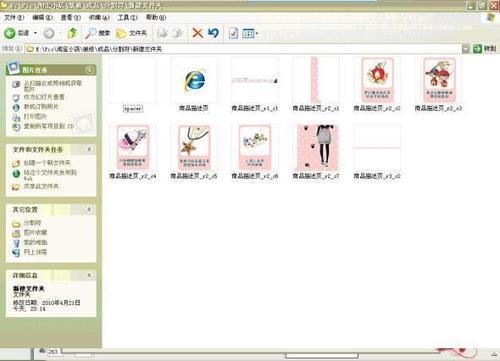The height and width of the screenshot is (361, 500).
Task: Click the address path input field
Action: point(243,49)
